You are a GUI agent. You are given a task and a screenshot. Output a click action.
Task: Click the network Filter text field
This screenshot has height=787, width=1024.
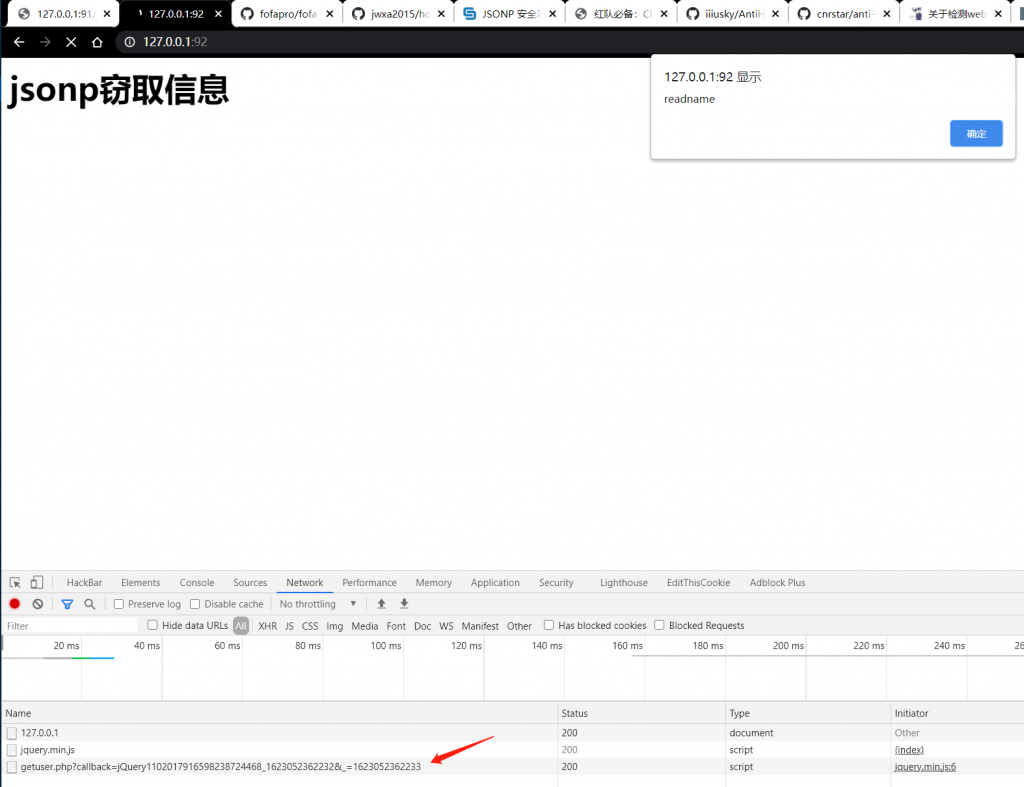pos(71,626)
